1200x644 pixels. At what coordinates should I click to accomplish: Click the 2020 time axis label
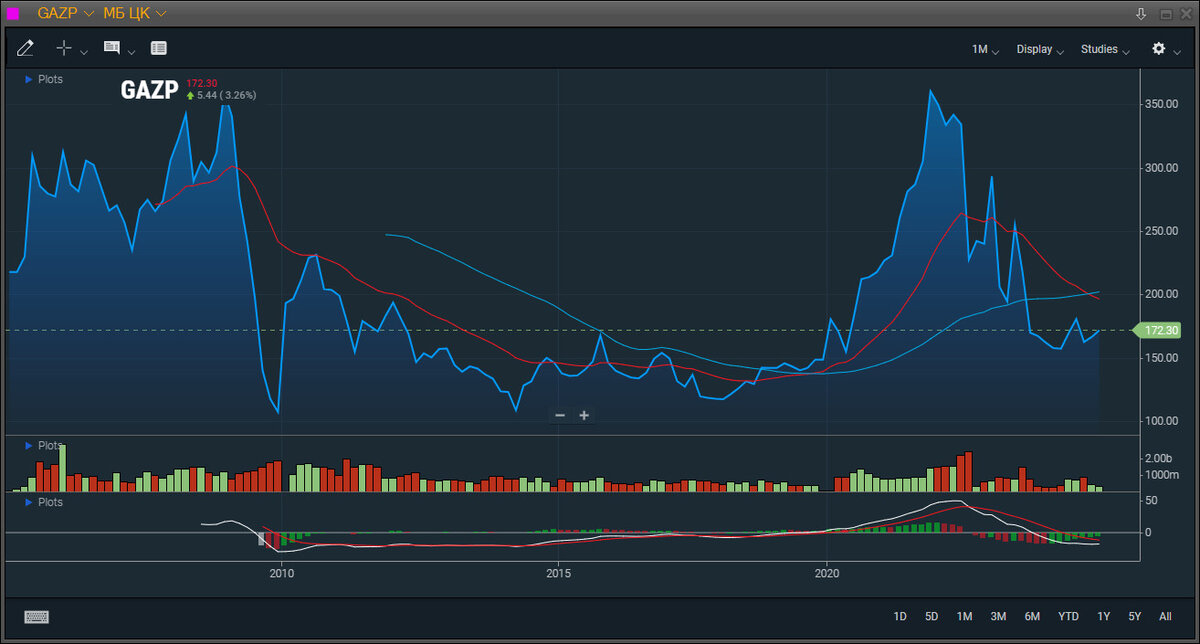coord(827,574)
